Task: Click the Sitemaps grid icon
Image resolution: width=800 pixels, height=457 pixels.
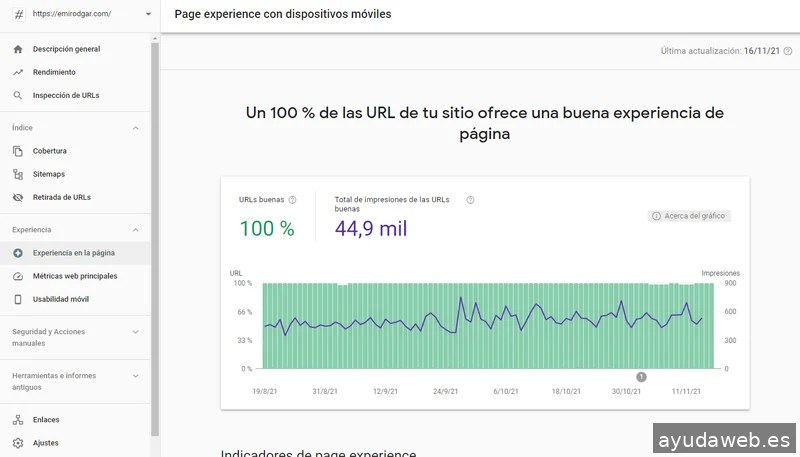Action: click(18, 174)
